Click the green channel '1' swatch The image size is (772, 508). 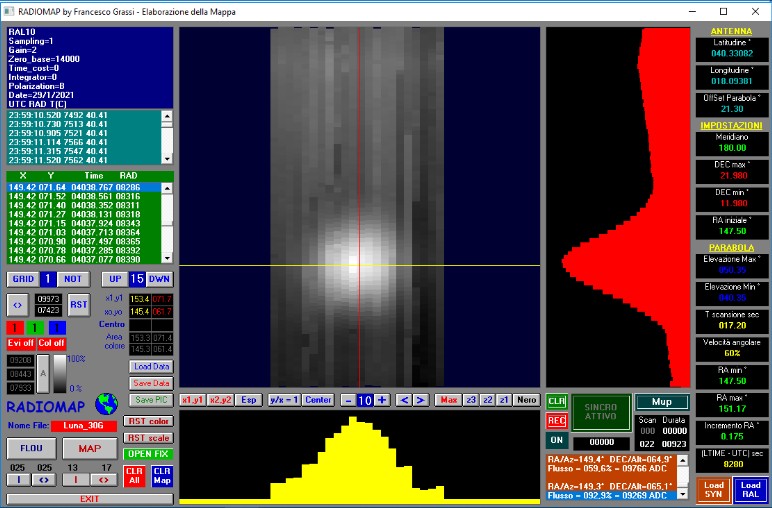point(35,328)
